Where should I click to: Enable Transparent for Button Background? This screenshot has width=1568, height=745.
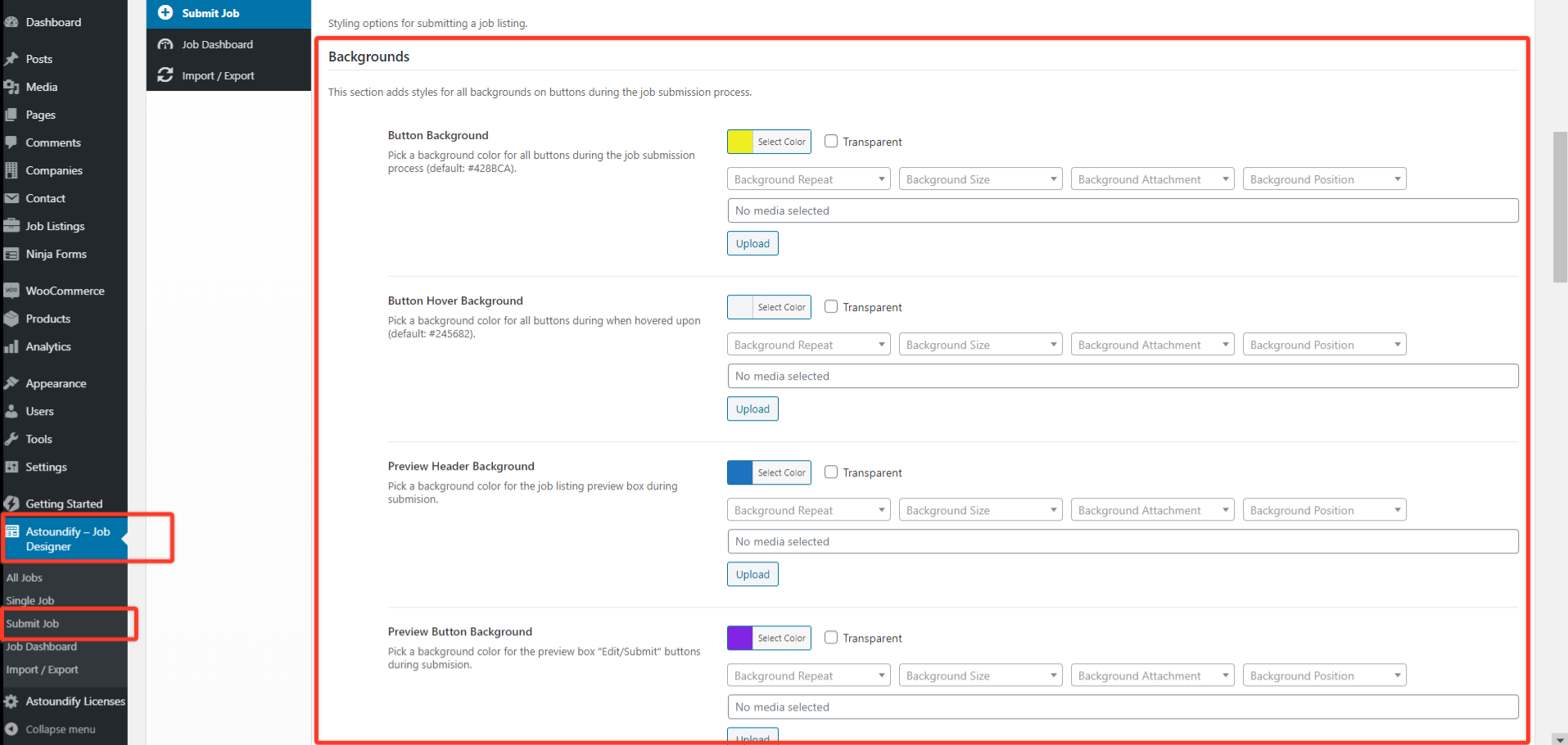pyautogui.click(x=831, y=141)
